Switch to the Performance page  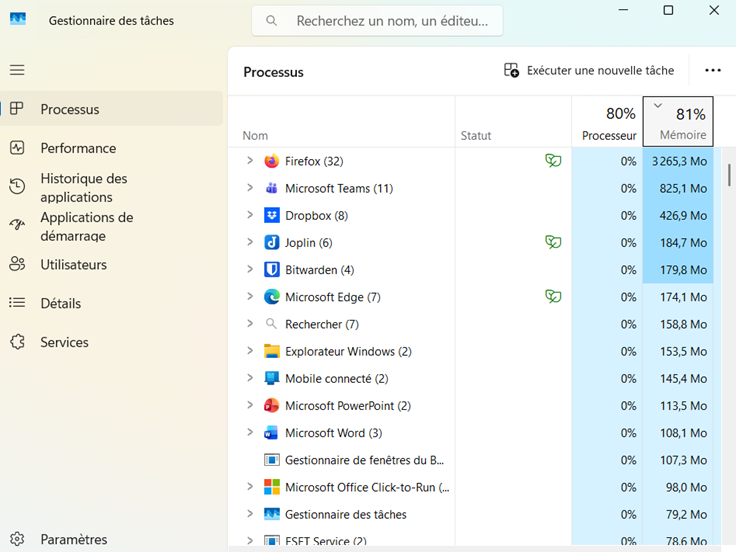[x=112, y=148]
